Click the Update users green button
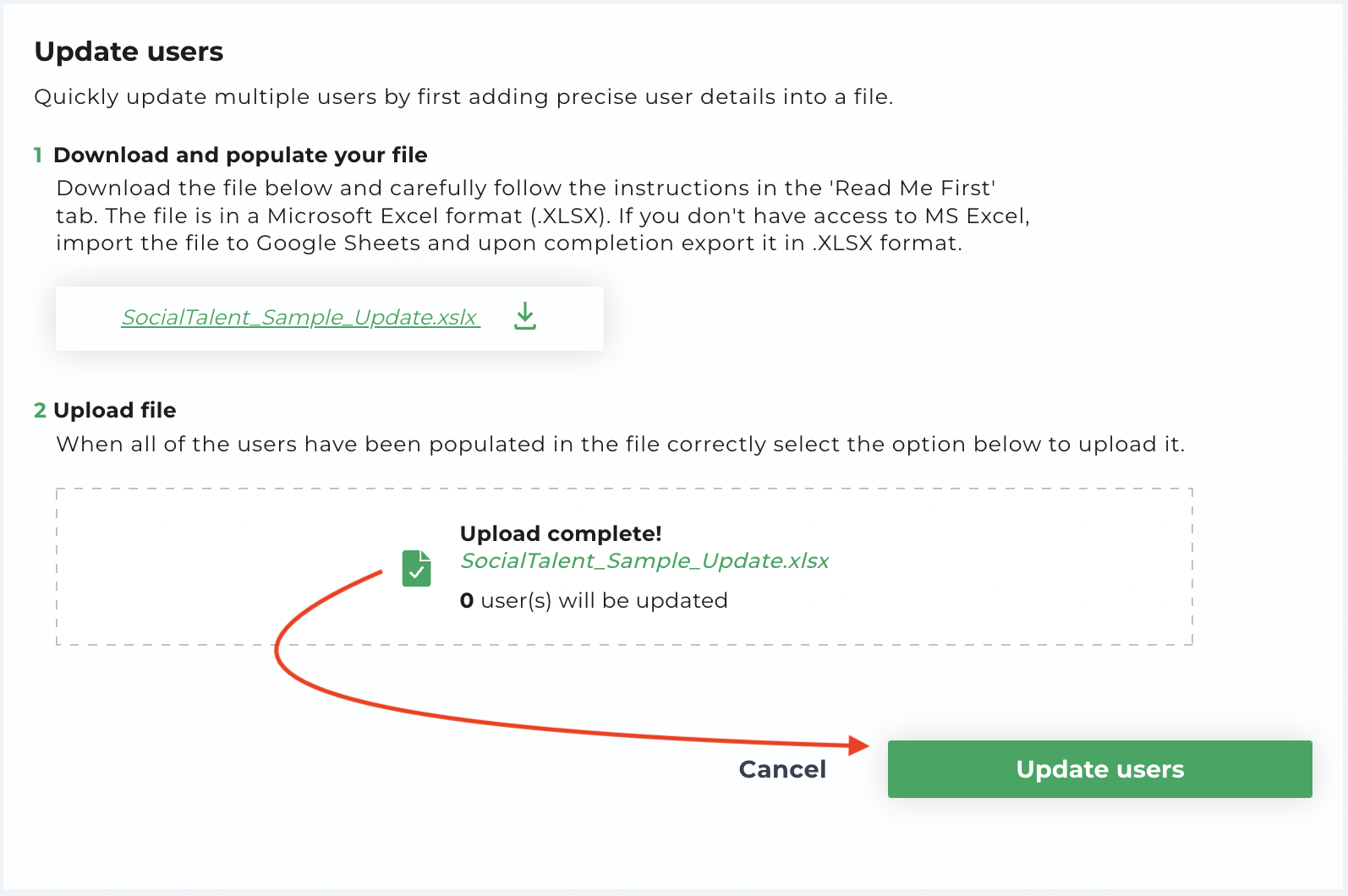This screenshot has width=1348, height=896. point(1099,769)
